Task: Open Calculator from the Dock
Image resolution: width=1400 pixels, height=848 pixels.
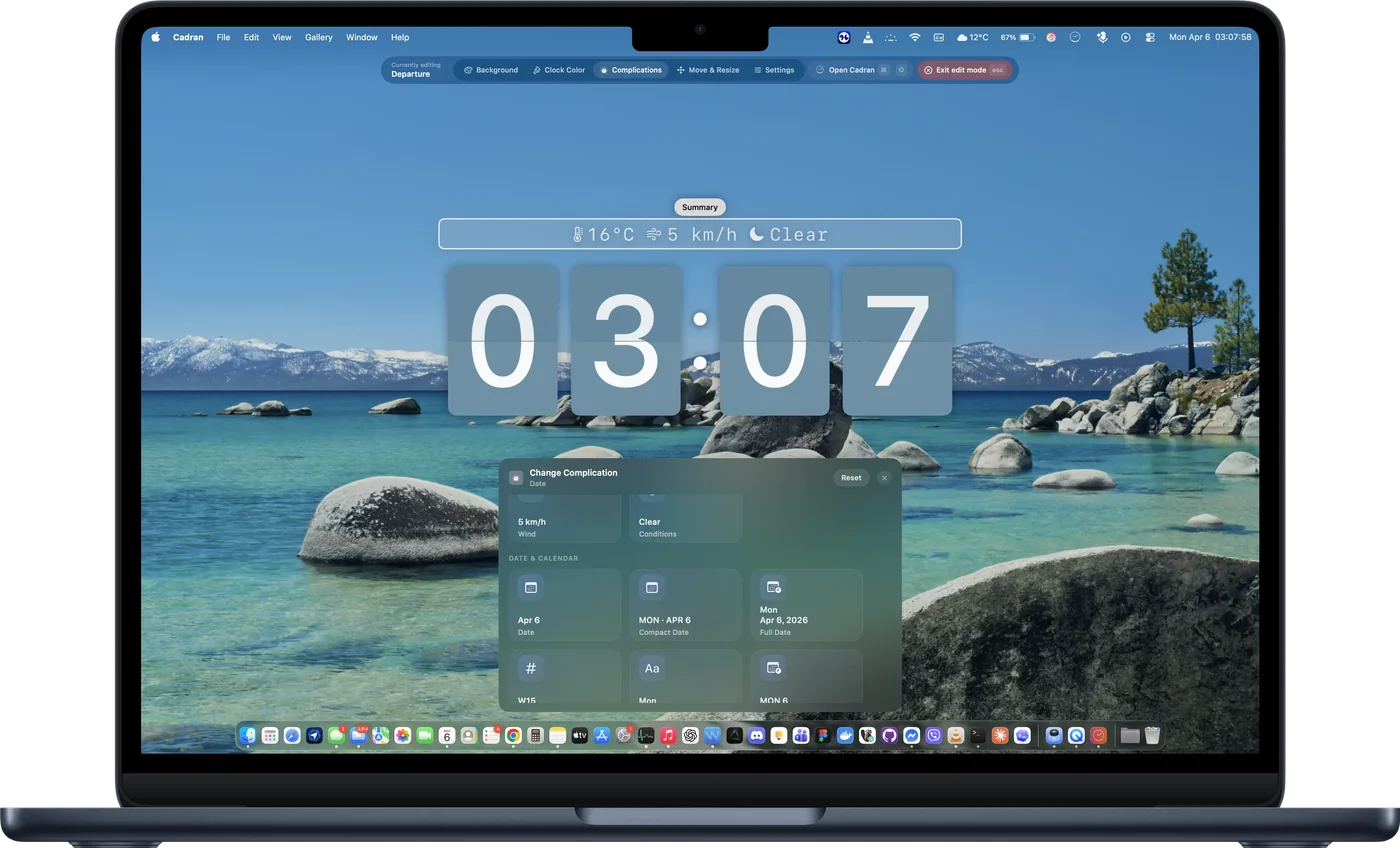Action: coord(536,735)
